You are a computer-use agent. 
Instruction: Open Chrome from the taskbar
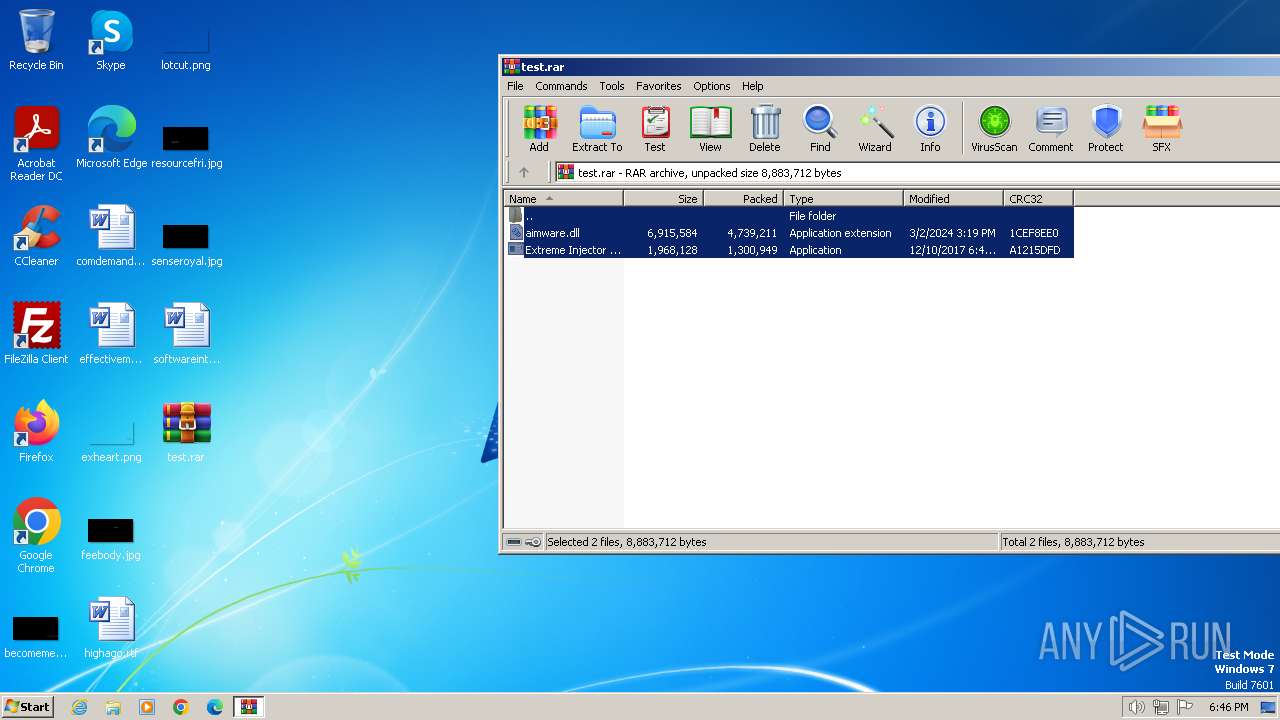[x=181, y=707]
